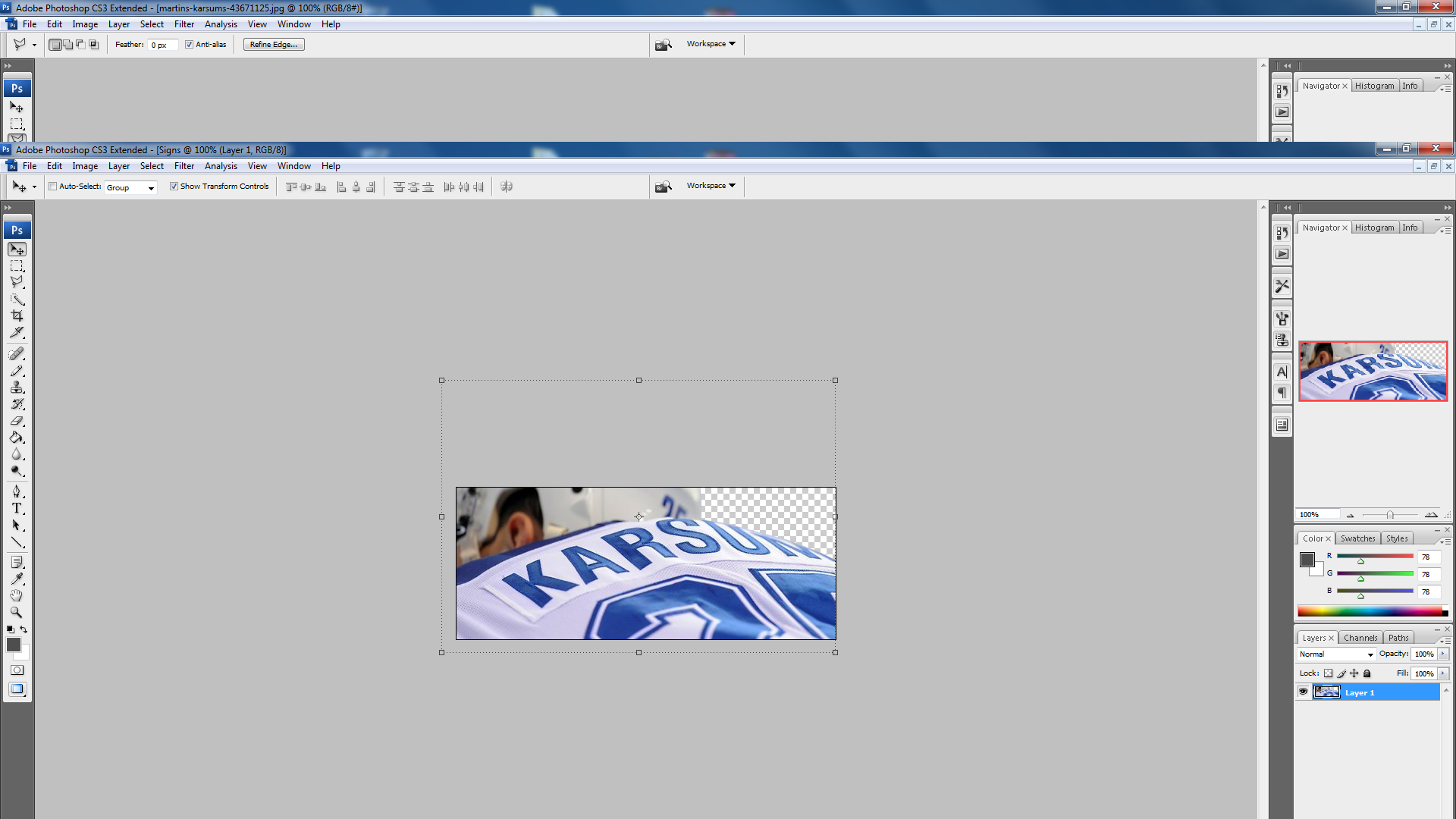The width and height of the screenshot is (1456, 819).
Task: Select the Notes tool
Action: [17, 562]
